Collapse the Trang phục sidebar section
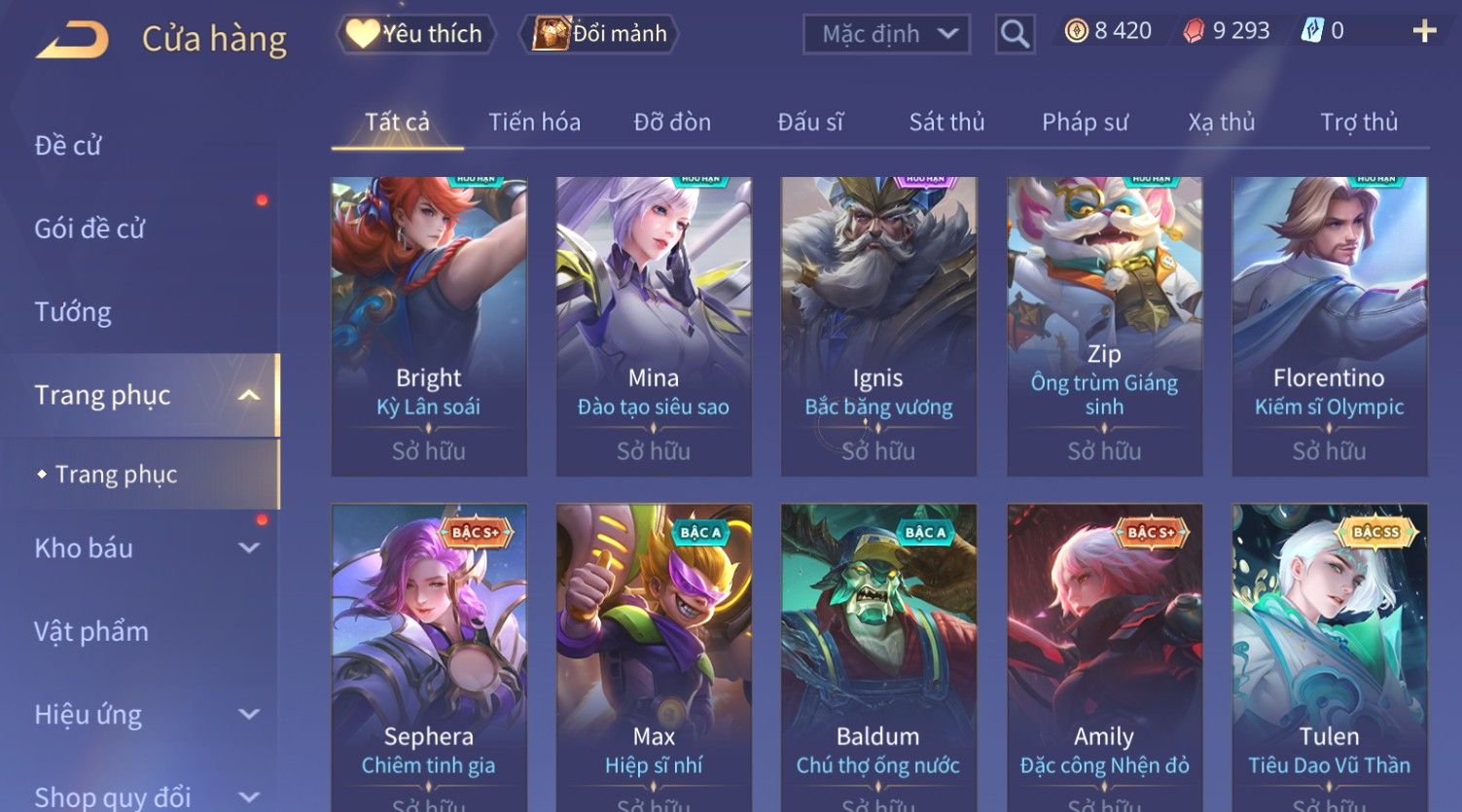The image size is (1462, 812). tap(249, 395)
